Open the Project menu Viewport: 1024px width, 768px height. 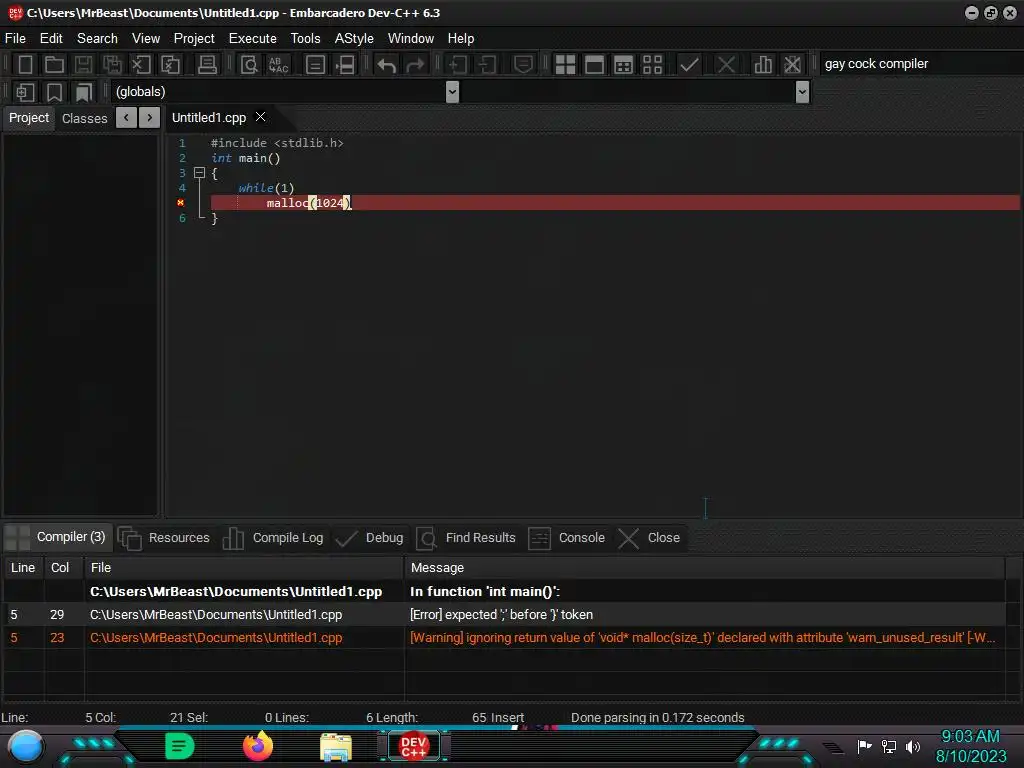pos(194,39)
